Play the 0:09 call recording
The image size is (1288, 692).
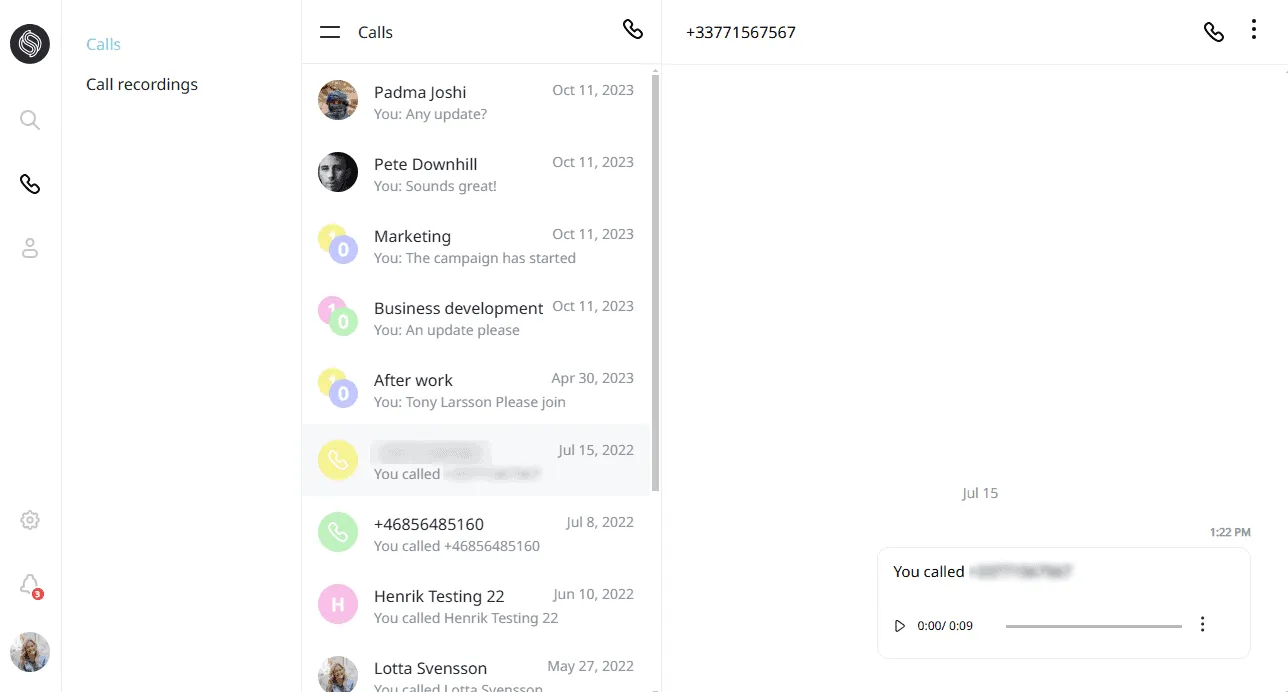pos(900,626)
